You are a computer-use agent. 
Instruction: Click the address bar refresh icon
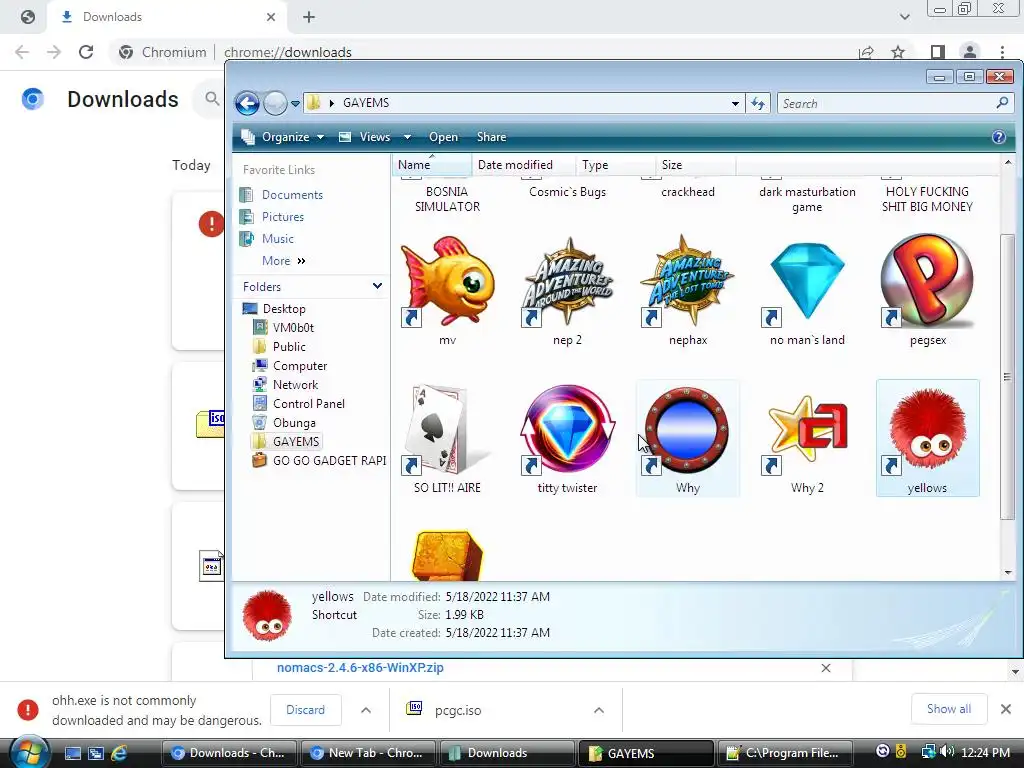click(758, 103)
